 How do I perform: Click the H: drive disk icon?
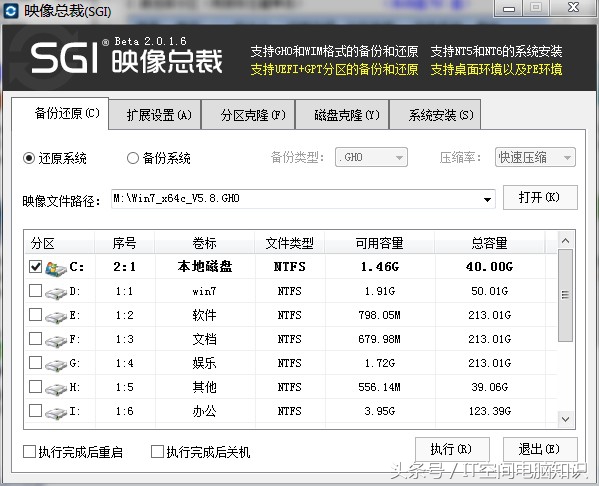(55, 389)
